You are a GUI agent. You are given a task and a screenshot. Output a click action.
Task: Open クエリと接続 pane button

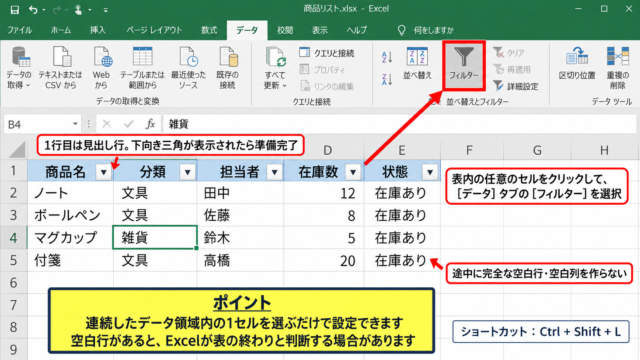pos(327,53)
